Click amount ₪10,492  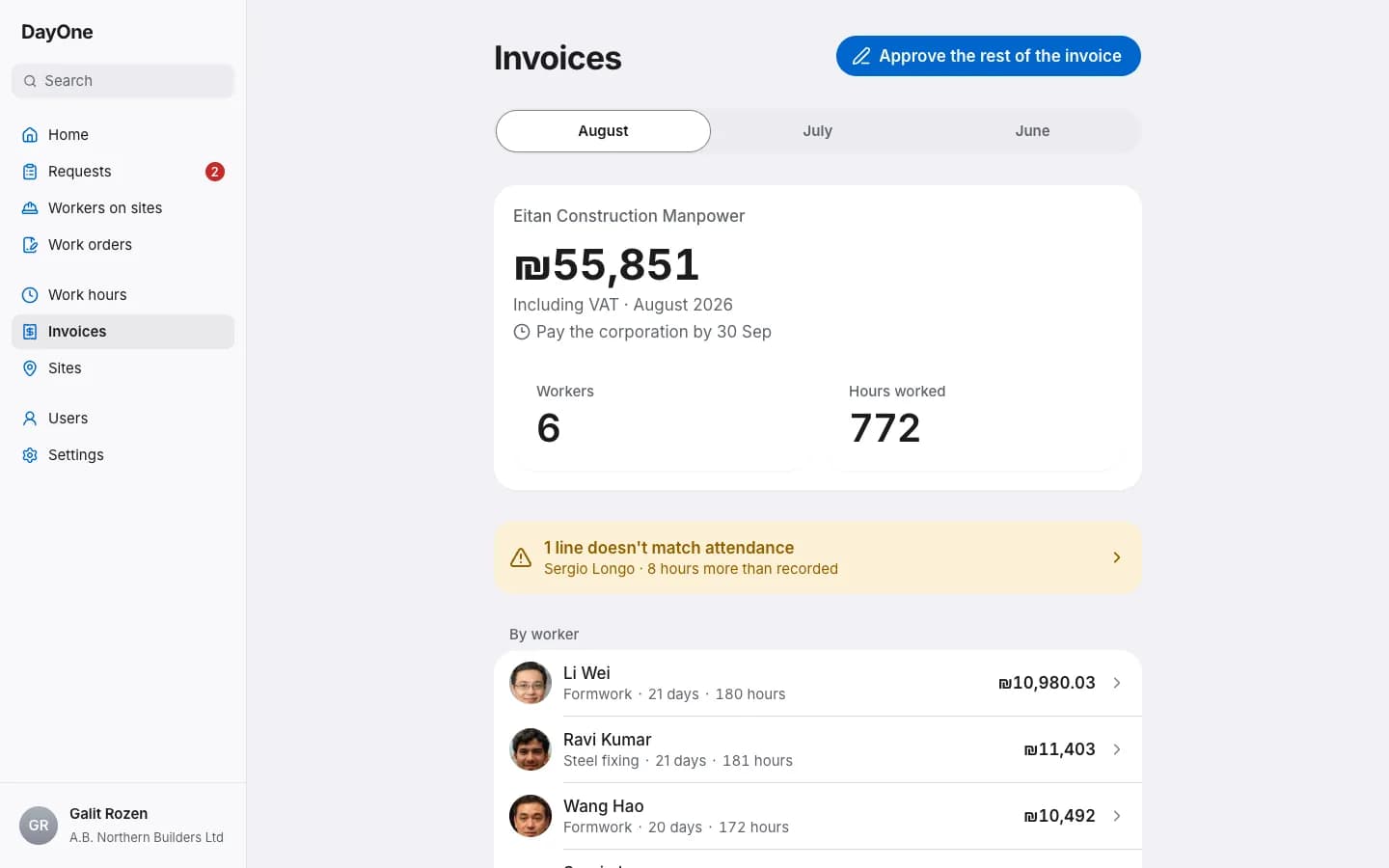1059,816
